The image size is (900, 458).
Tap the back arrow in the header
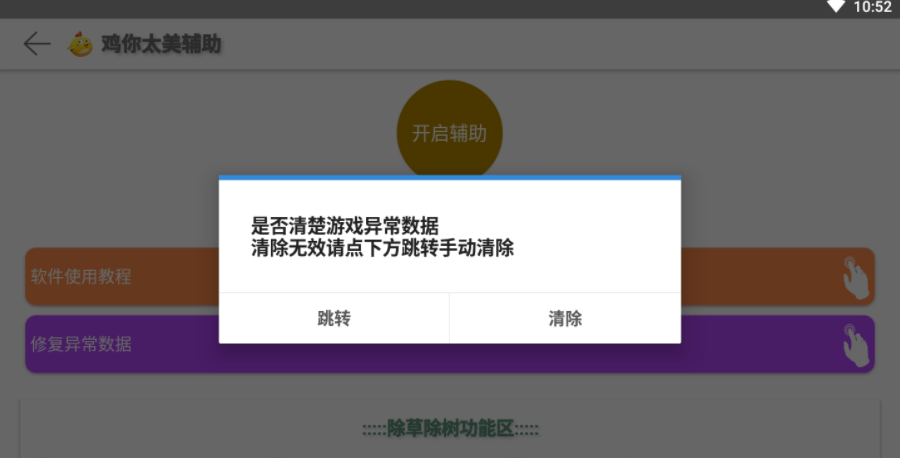tap(37, 44)
